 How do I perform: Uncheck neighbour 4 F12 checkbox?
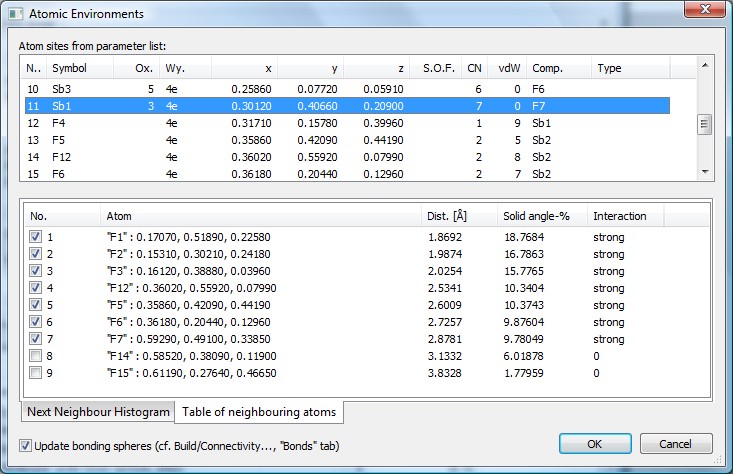click(x=35, y=287)
